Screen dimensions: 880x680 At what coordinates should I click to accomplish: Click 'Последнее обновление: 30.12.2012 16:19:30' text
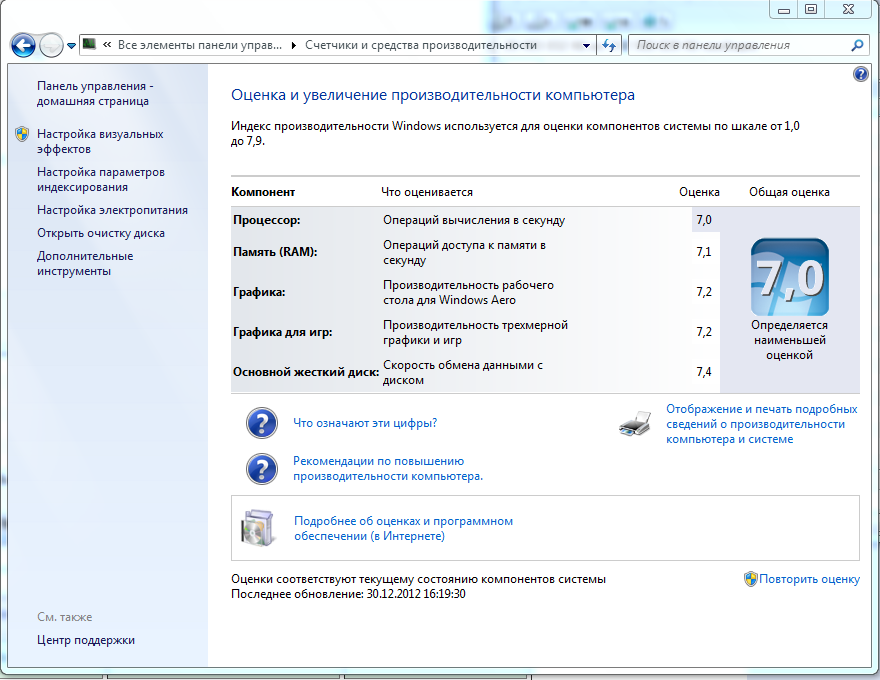tap(348, 594)
